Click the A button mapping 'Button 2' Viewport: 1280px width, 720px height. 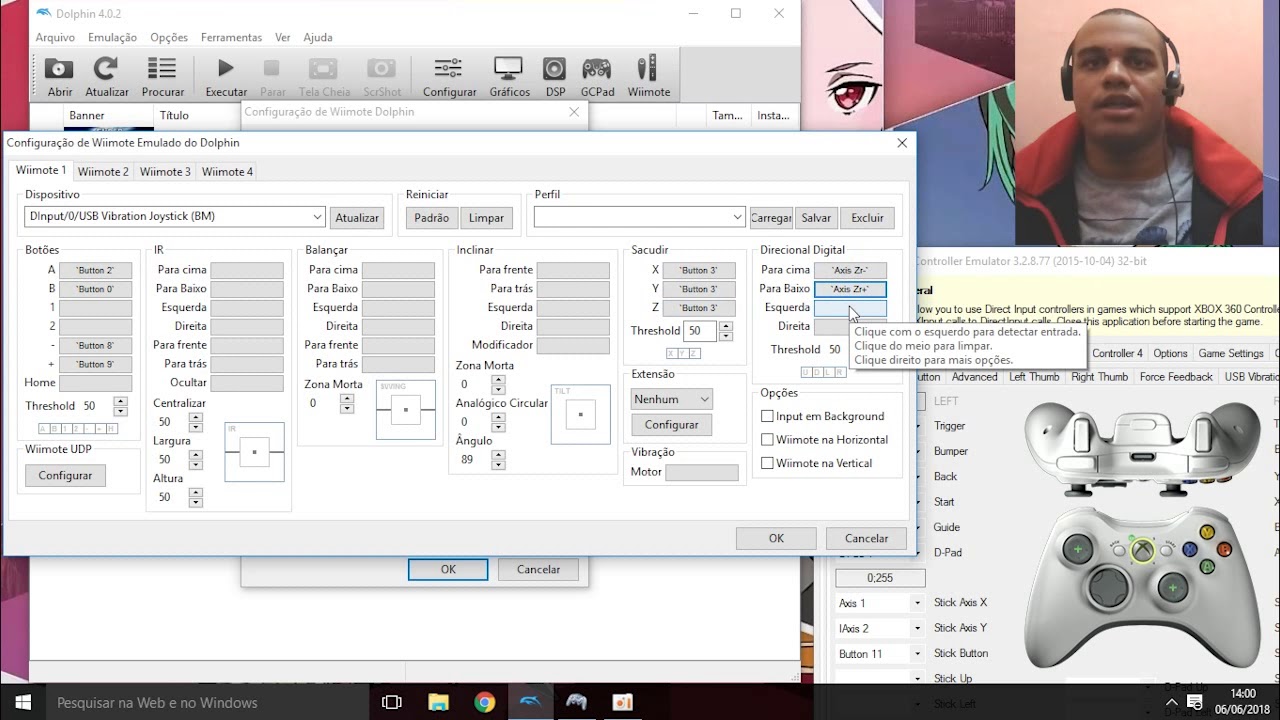click(95, 270)
